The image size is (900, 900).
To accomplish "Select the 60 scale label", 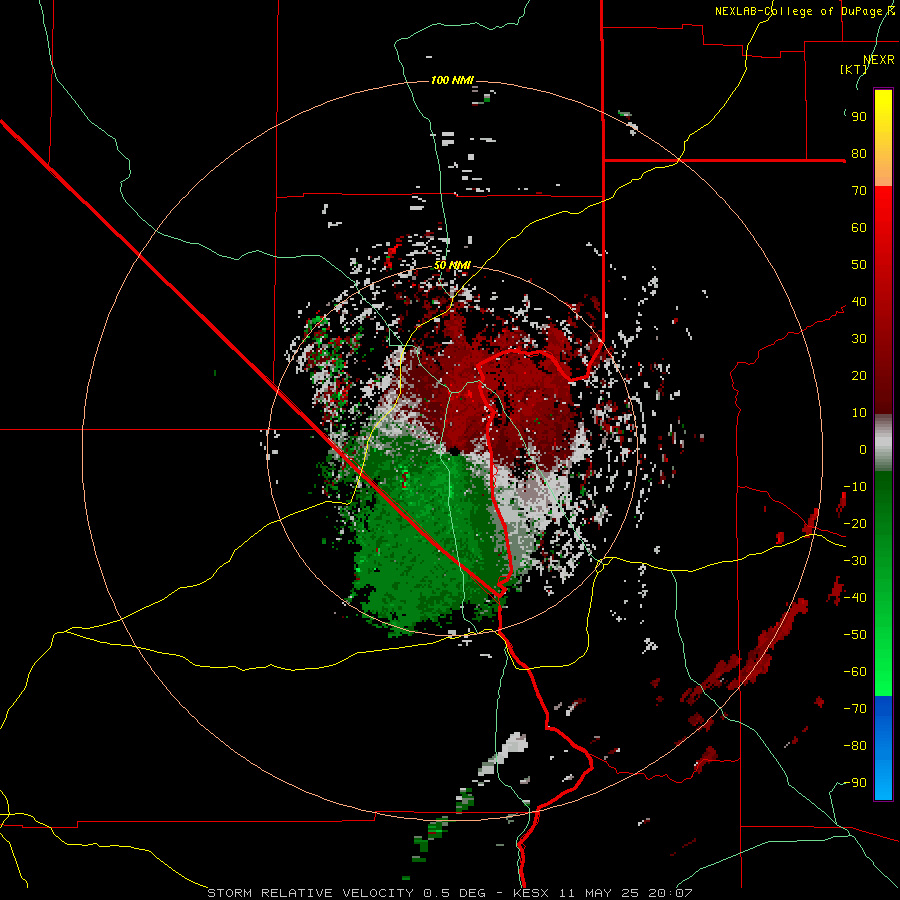I will (x=859, y=228).
